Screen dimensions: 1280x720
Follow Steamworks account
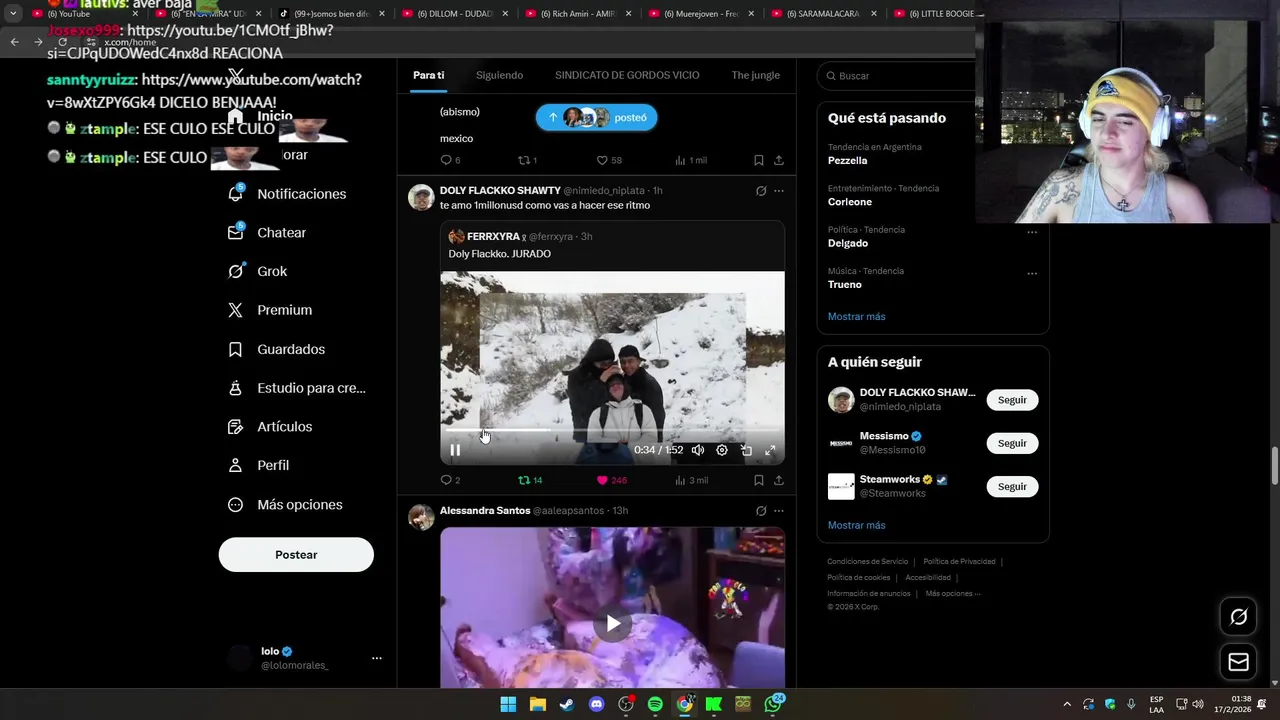[x=1012, y=486]
